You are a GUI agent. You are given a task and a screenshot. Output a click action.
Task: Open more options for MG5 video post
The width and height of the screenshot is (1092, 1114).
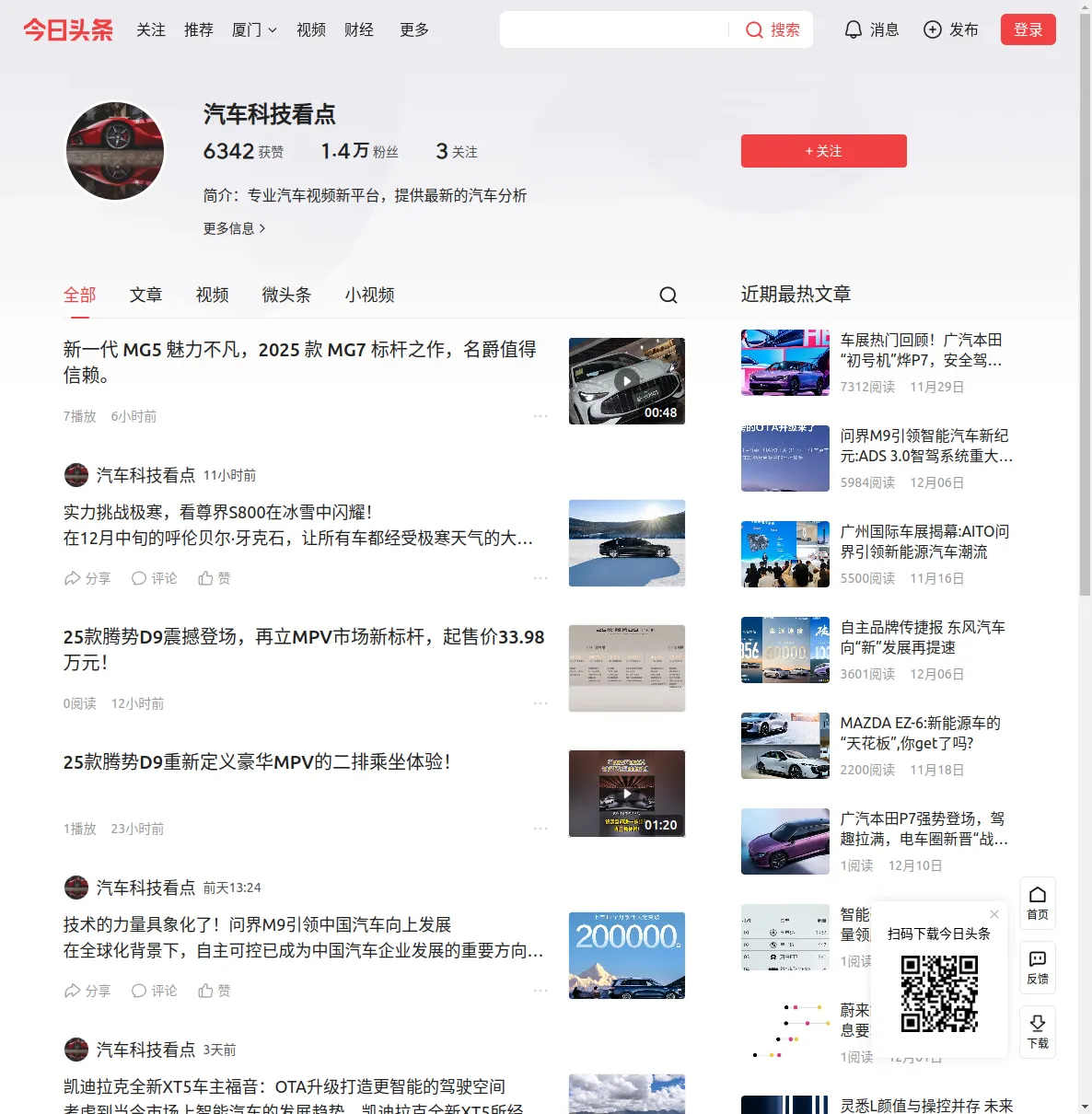tap(540, 416)
